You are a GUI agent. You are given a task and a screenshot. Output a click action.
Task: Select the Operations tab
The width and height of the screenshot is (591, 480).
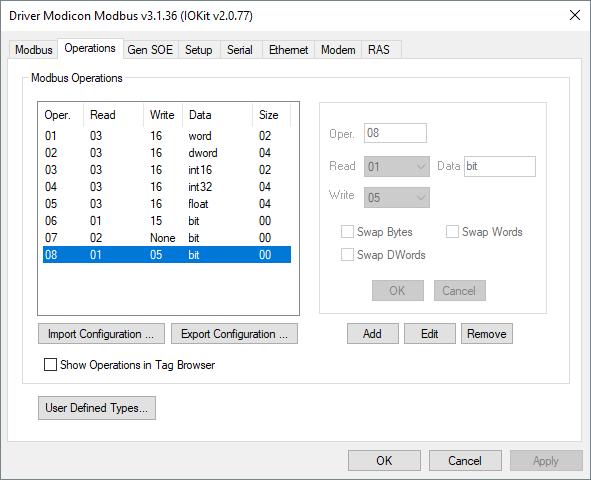(x=90, y=48)
